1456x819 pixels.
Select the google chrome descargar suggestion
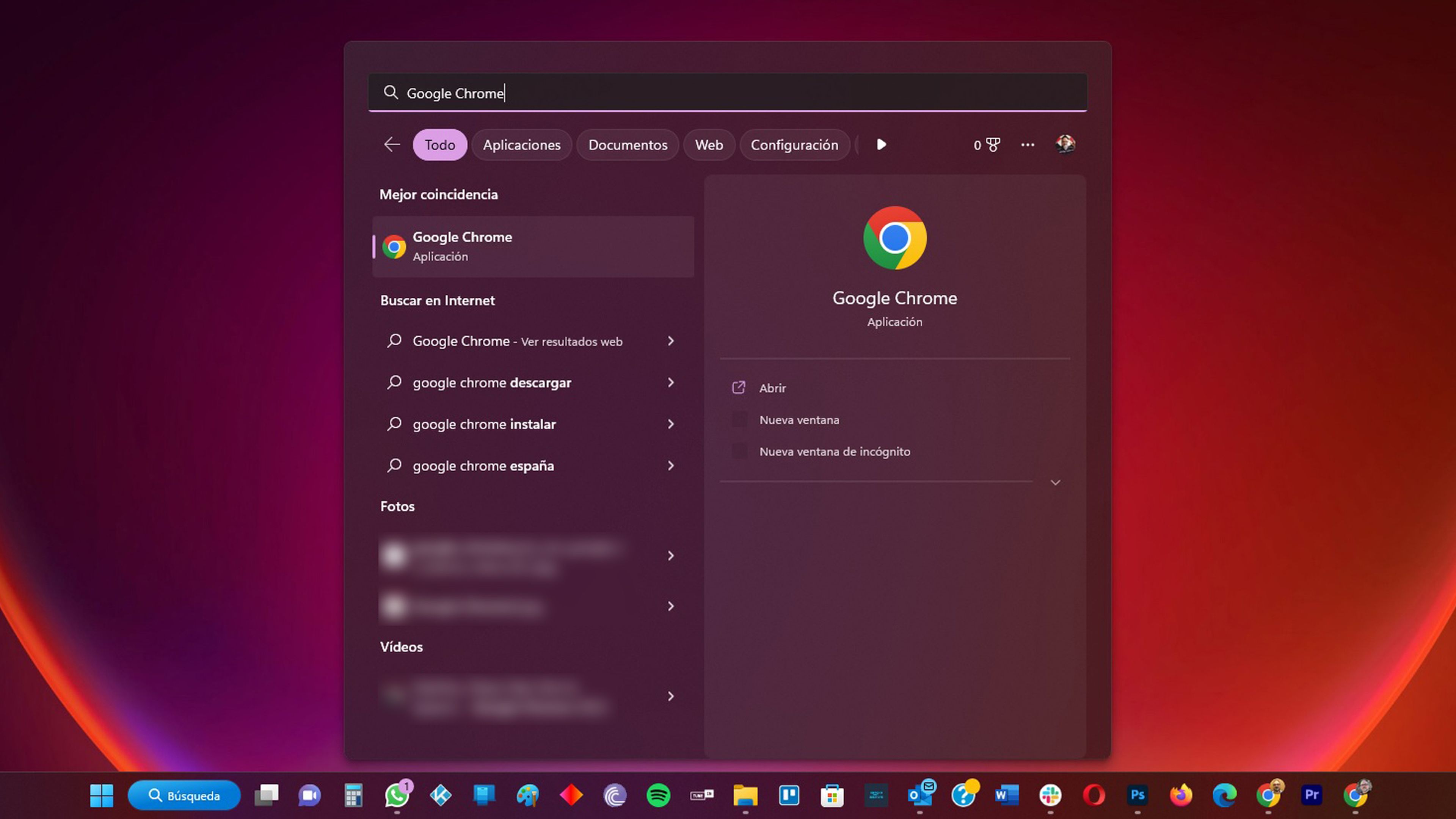point(492,383)
